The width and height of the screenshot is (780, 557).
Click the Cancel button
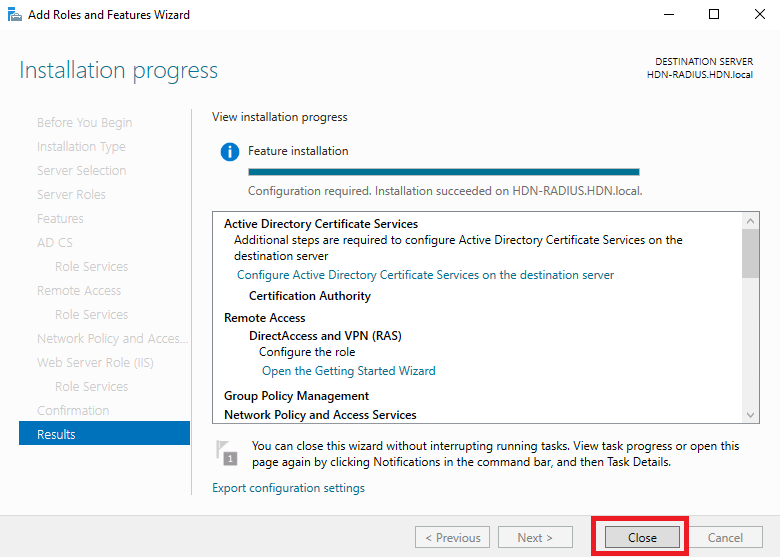tap(725, 538)
